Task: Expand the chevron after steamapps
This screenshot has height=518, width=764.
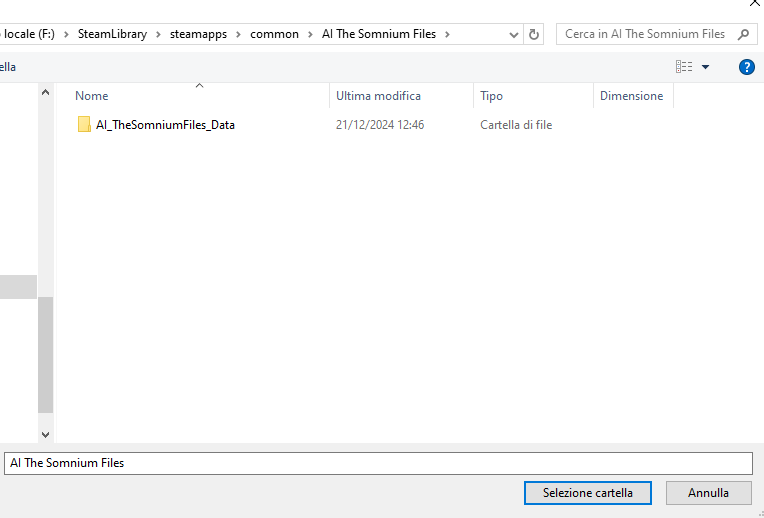Action: pyautogui.click(x=238, y=34)
